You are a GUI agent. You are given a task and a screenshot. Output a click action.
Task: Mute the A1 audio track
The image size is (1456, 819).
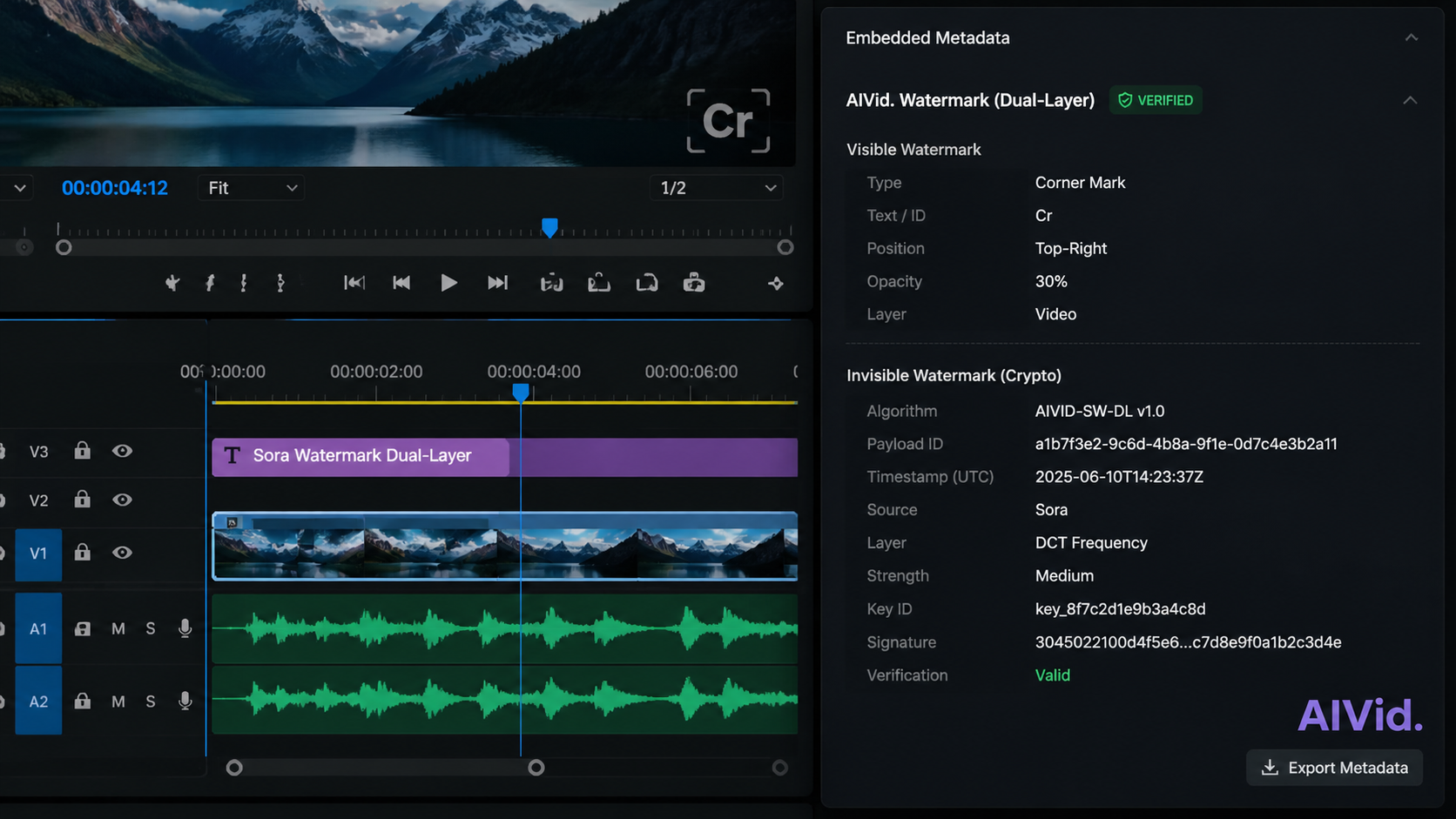(x=118, y=628)
